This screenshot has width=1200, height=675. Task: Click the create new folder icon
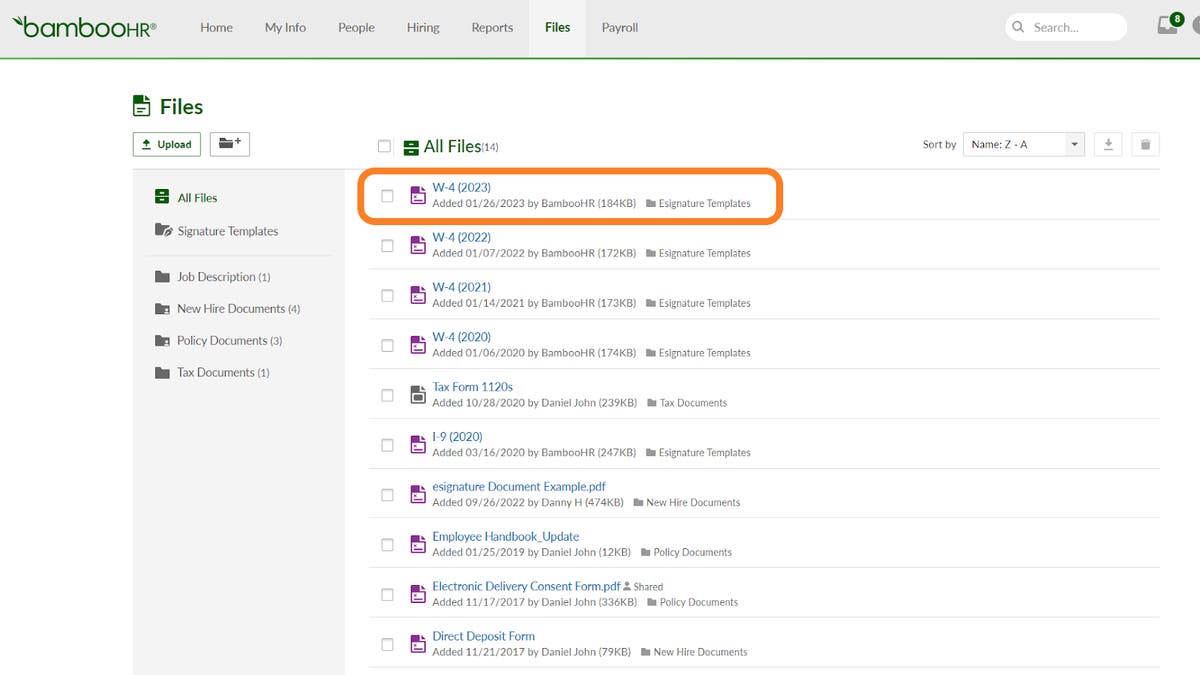pos(229,143)
